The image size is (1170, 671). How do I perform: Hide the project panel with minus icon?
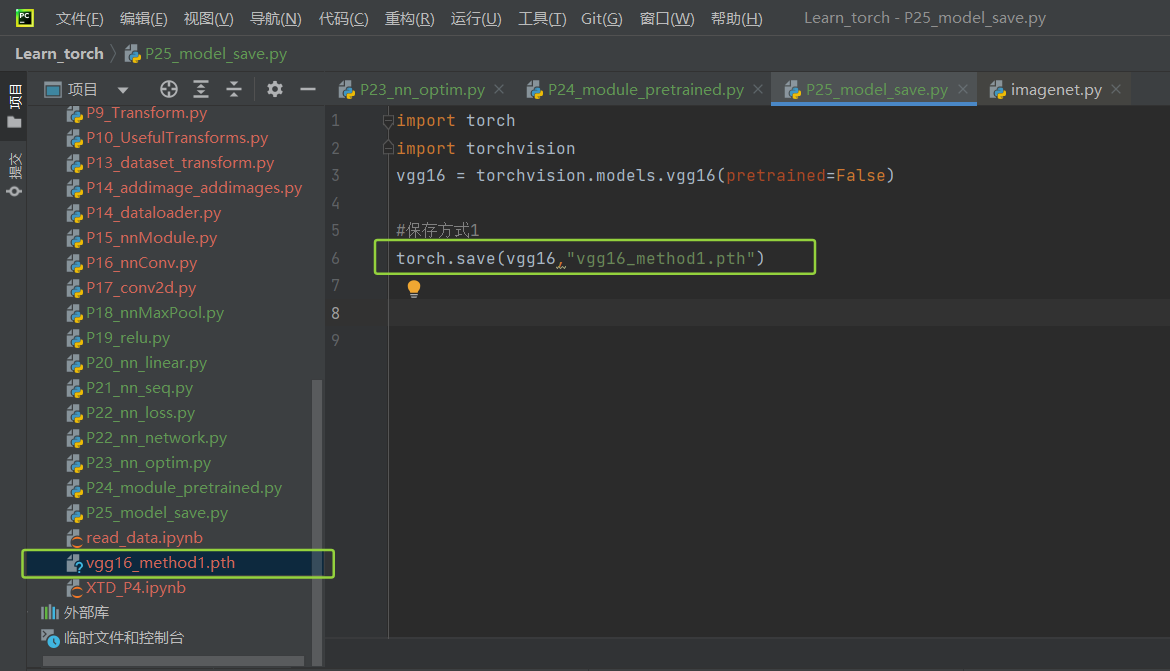point(307,90)
